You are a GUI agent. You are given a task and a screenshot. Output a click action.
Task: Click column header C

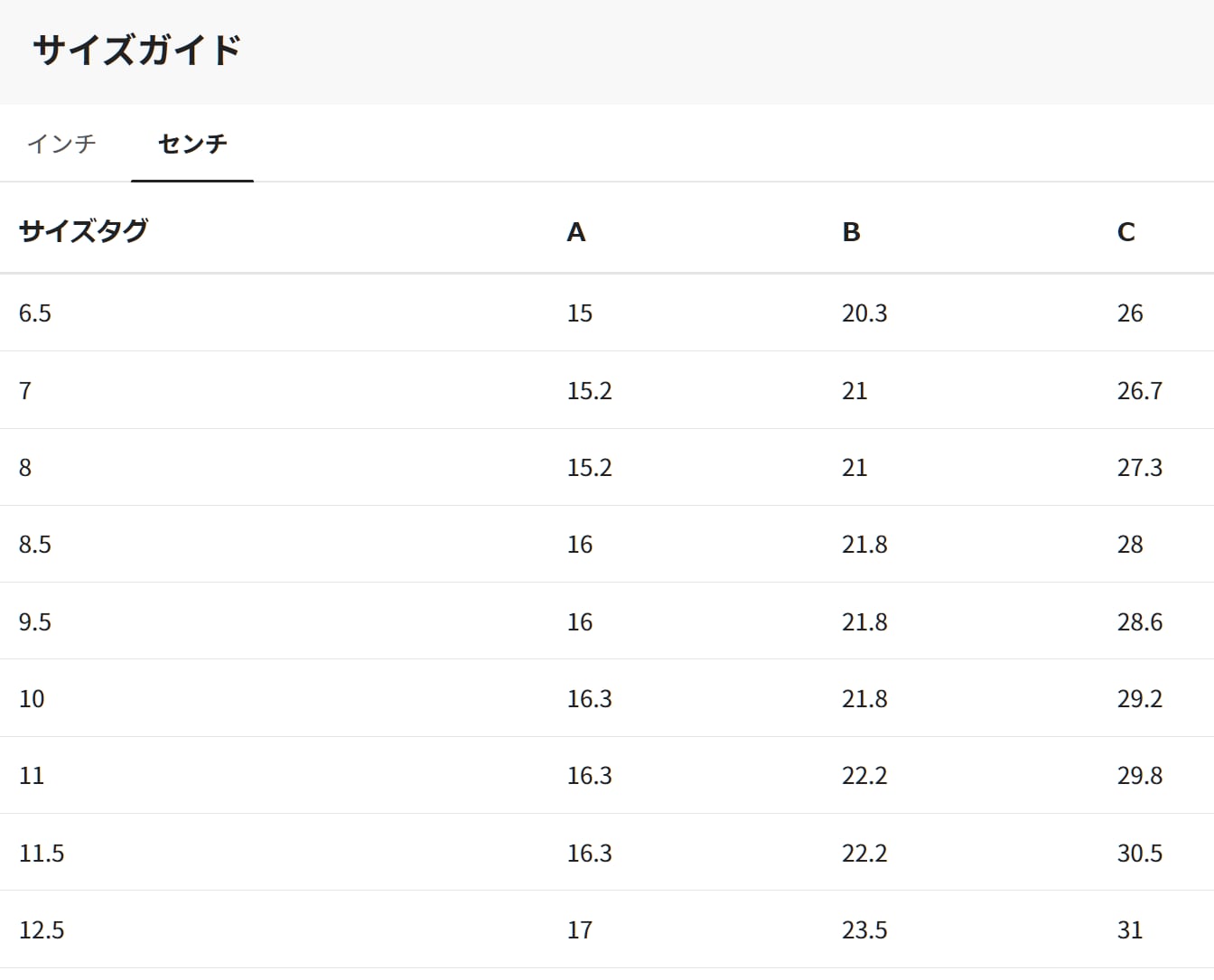coord(1125,232)
